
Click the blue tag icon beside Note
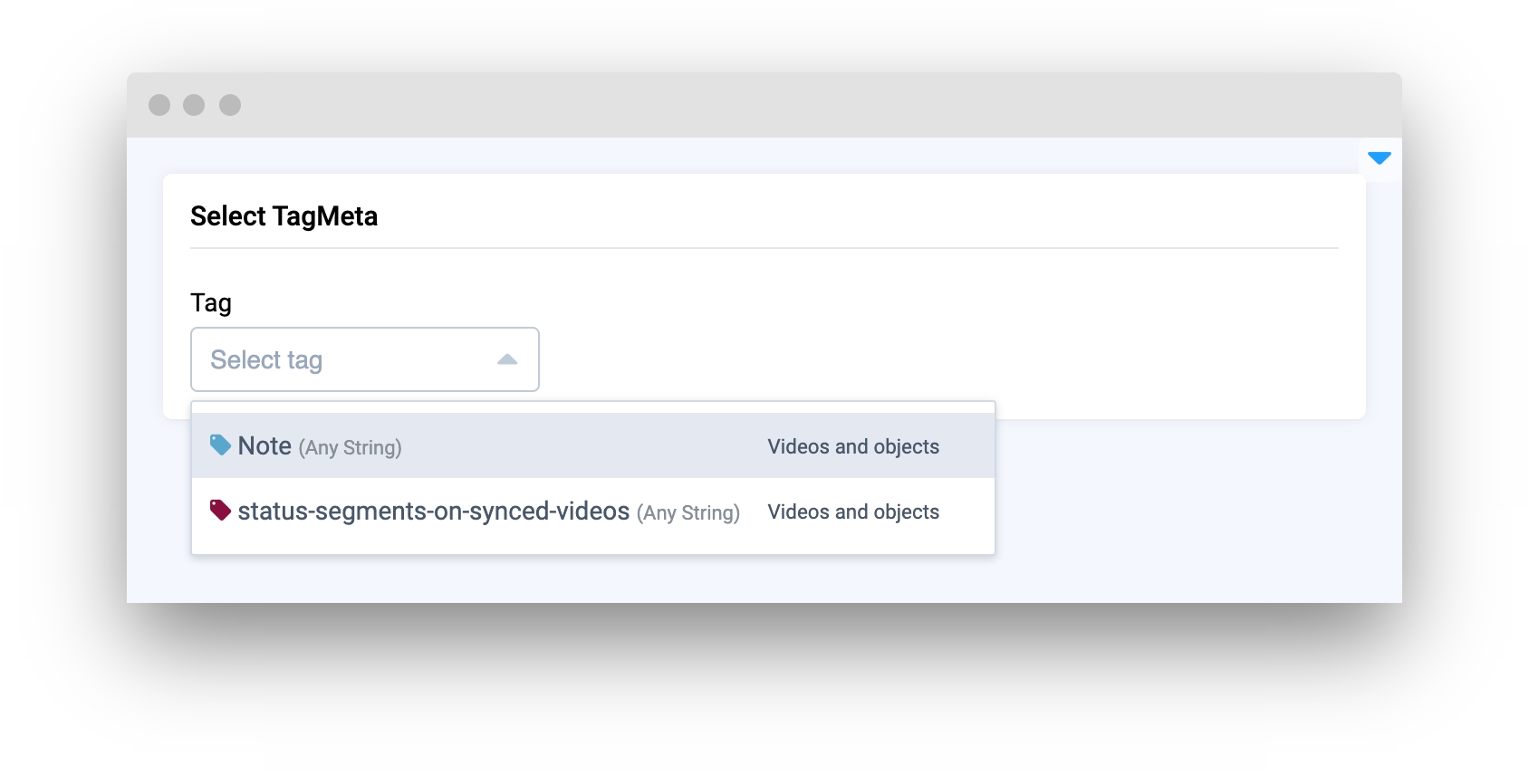pyautogui.click(x=220, y=445)
